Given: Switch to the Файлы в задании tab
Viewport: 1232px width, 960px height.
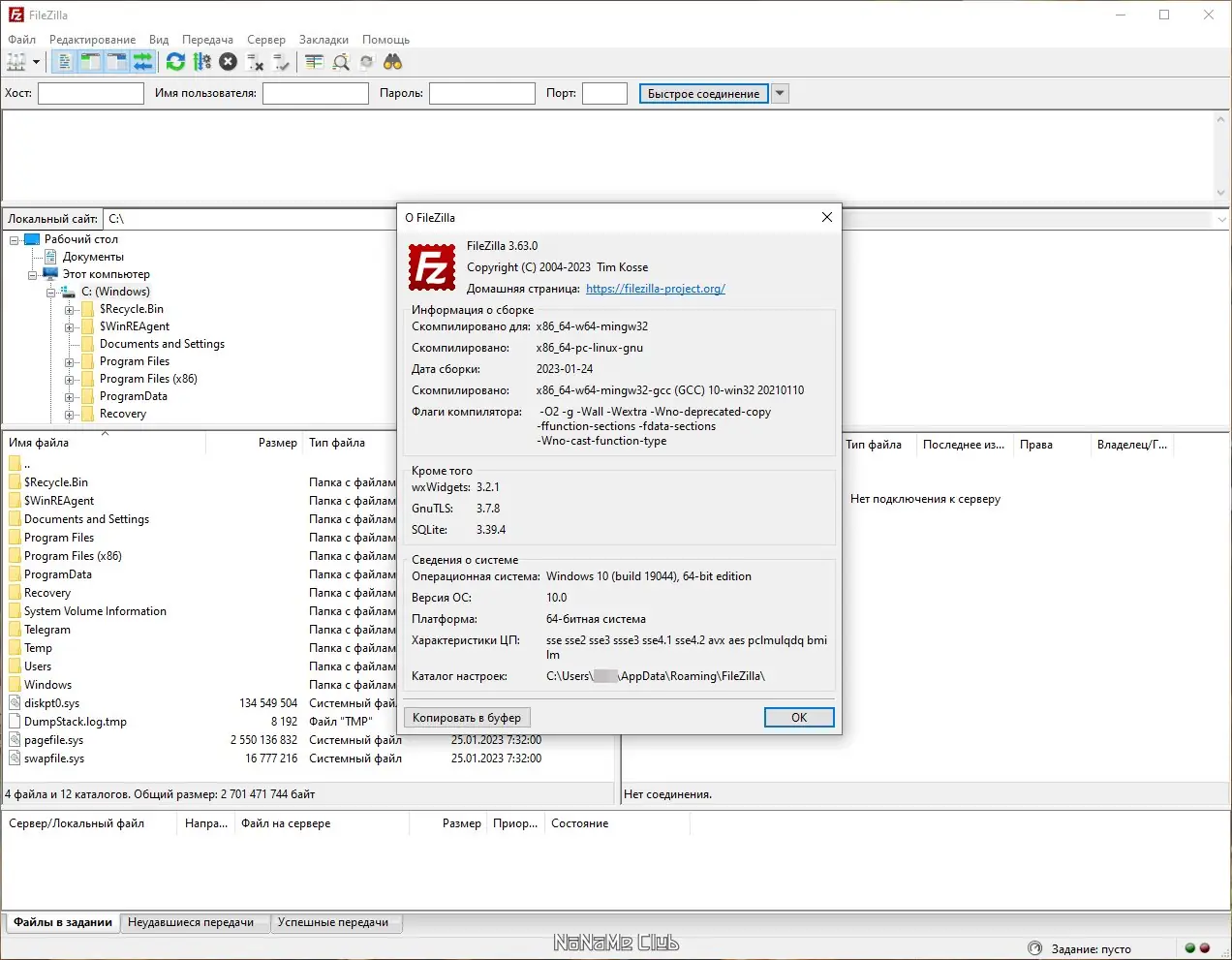Looking at the screenshot, I should 63,922.
